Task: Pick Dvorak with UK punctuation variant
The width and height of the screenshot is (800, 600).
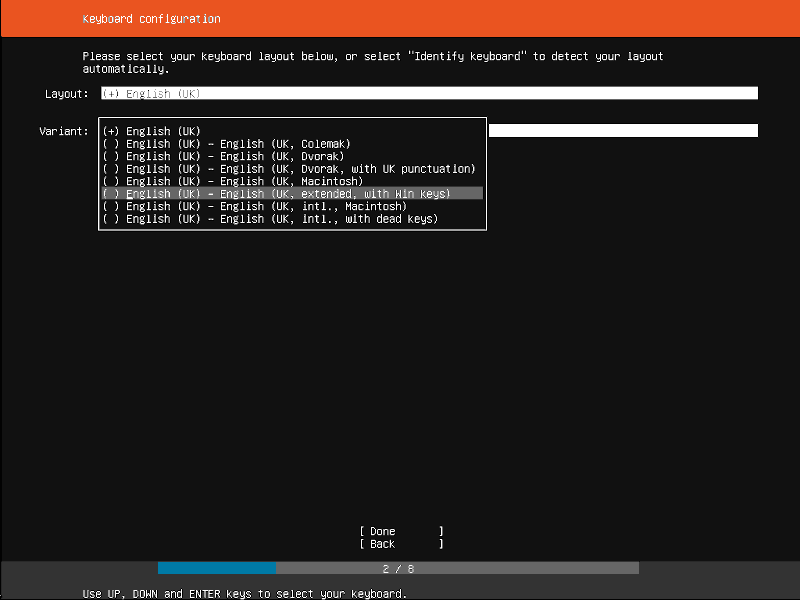Action: coord(288,169)
